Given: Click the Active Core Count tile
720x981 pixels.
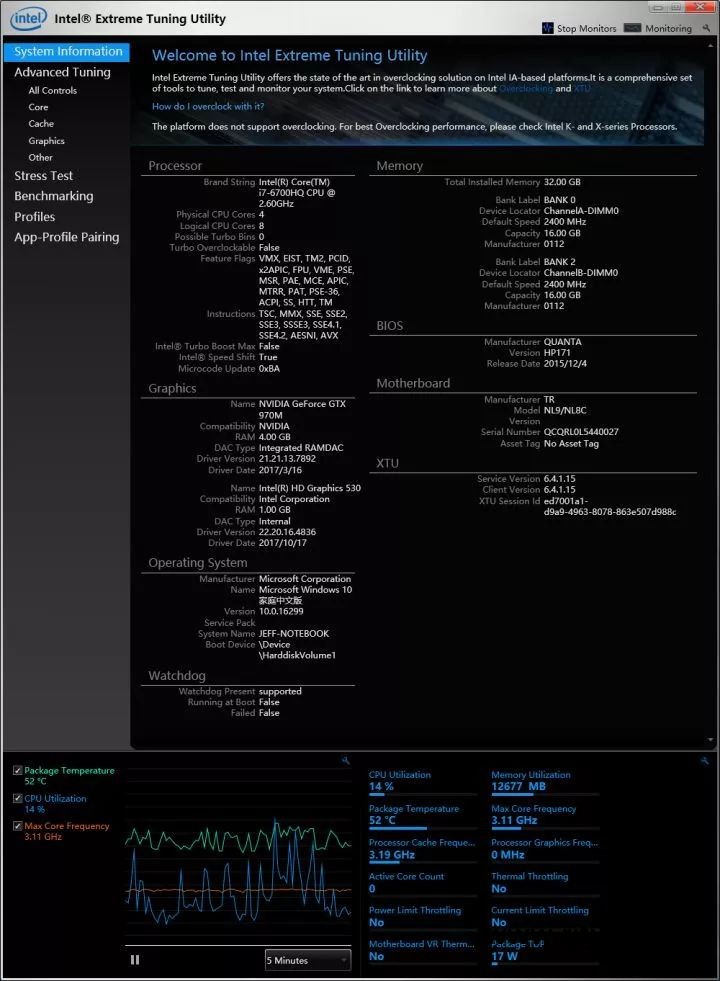Looking at the screenshot, I should [x=422, y=883].
